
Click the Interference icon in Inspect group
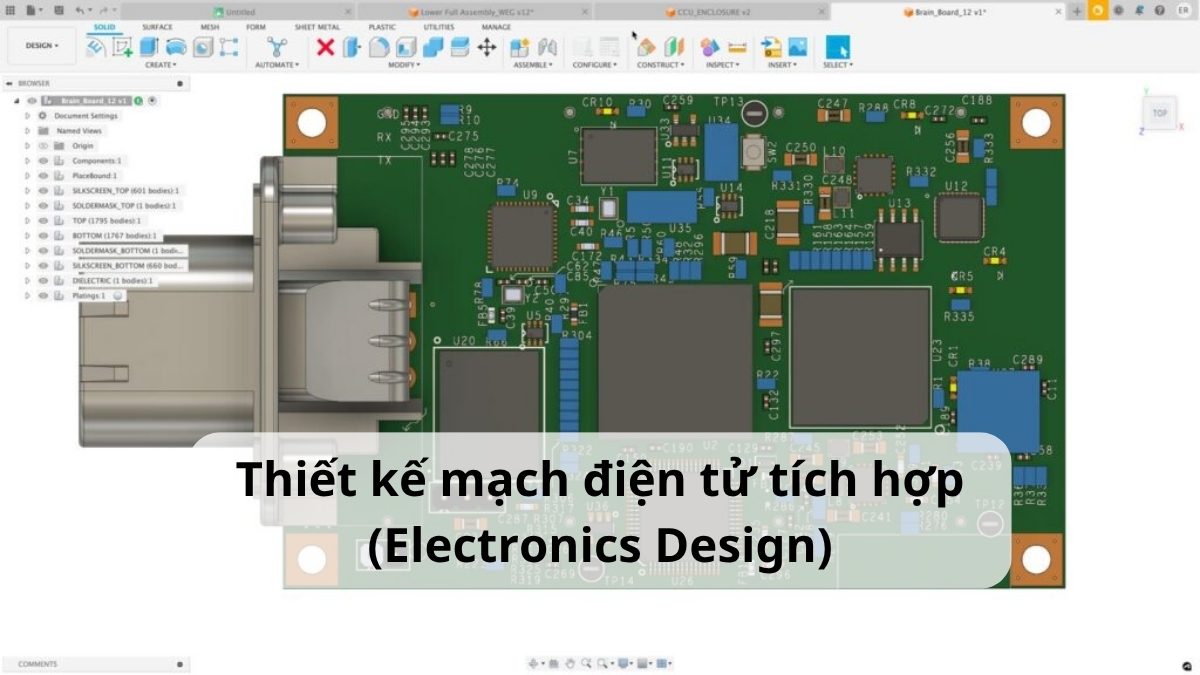tap(710, 46)
